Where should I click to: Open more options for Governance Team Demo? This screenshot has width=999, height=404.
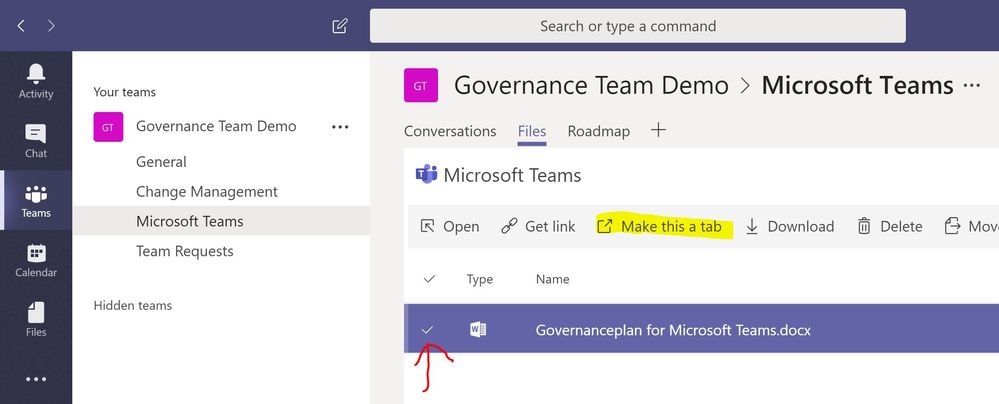(x=340, y=127)
